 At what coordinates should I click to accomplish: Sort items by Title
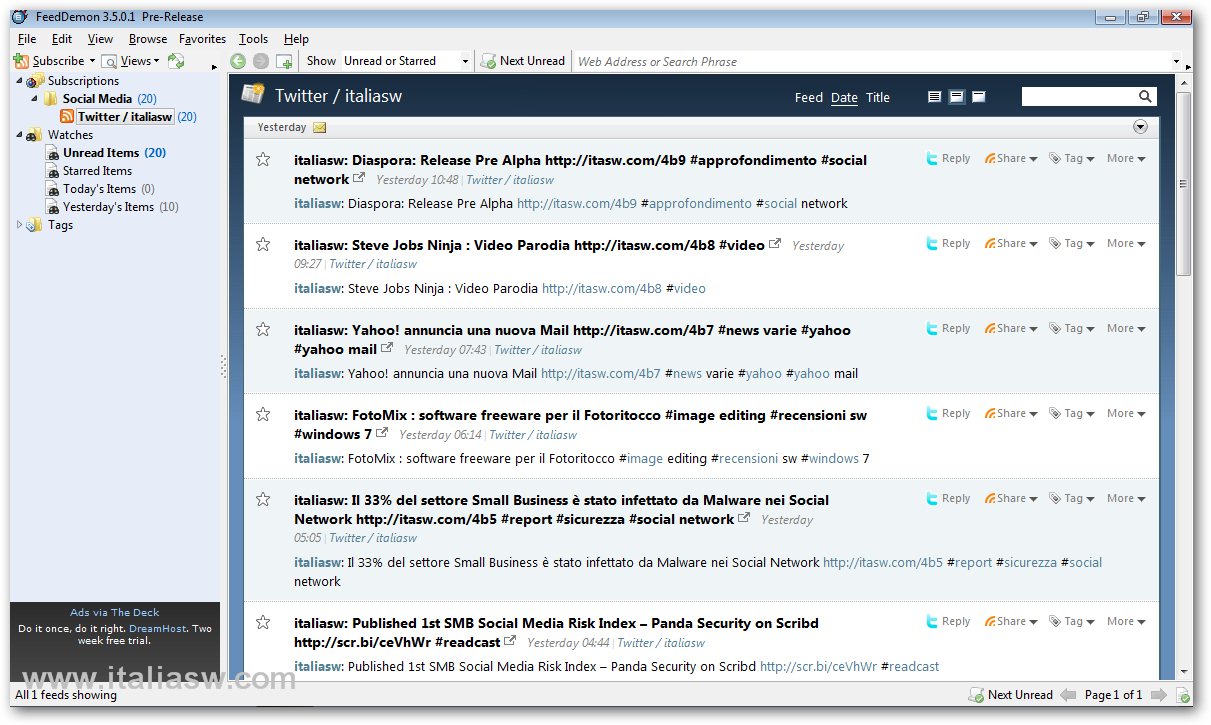(878, 98)
